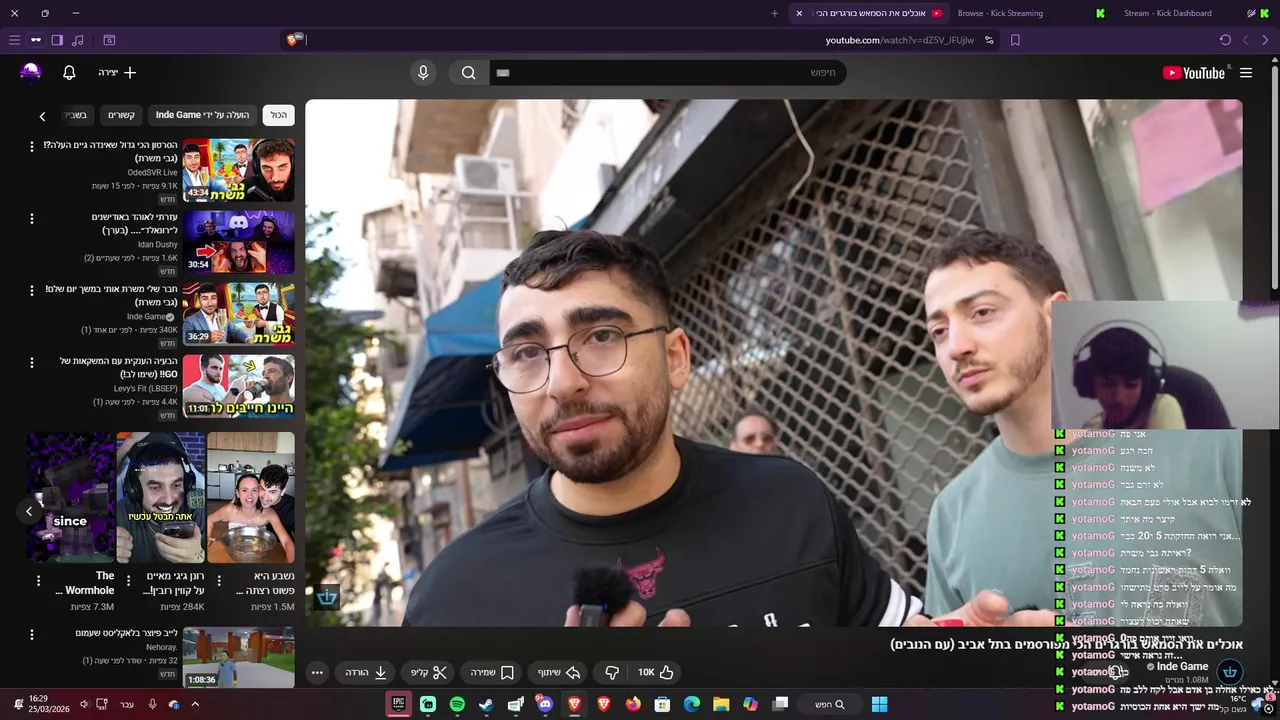Open the Inde Game channel name link
Screen dimensions: 1280x720
pos(1182,667)
